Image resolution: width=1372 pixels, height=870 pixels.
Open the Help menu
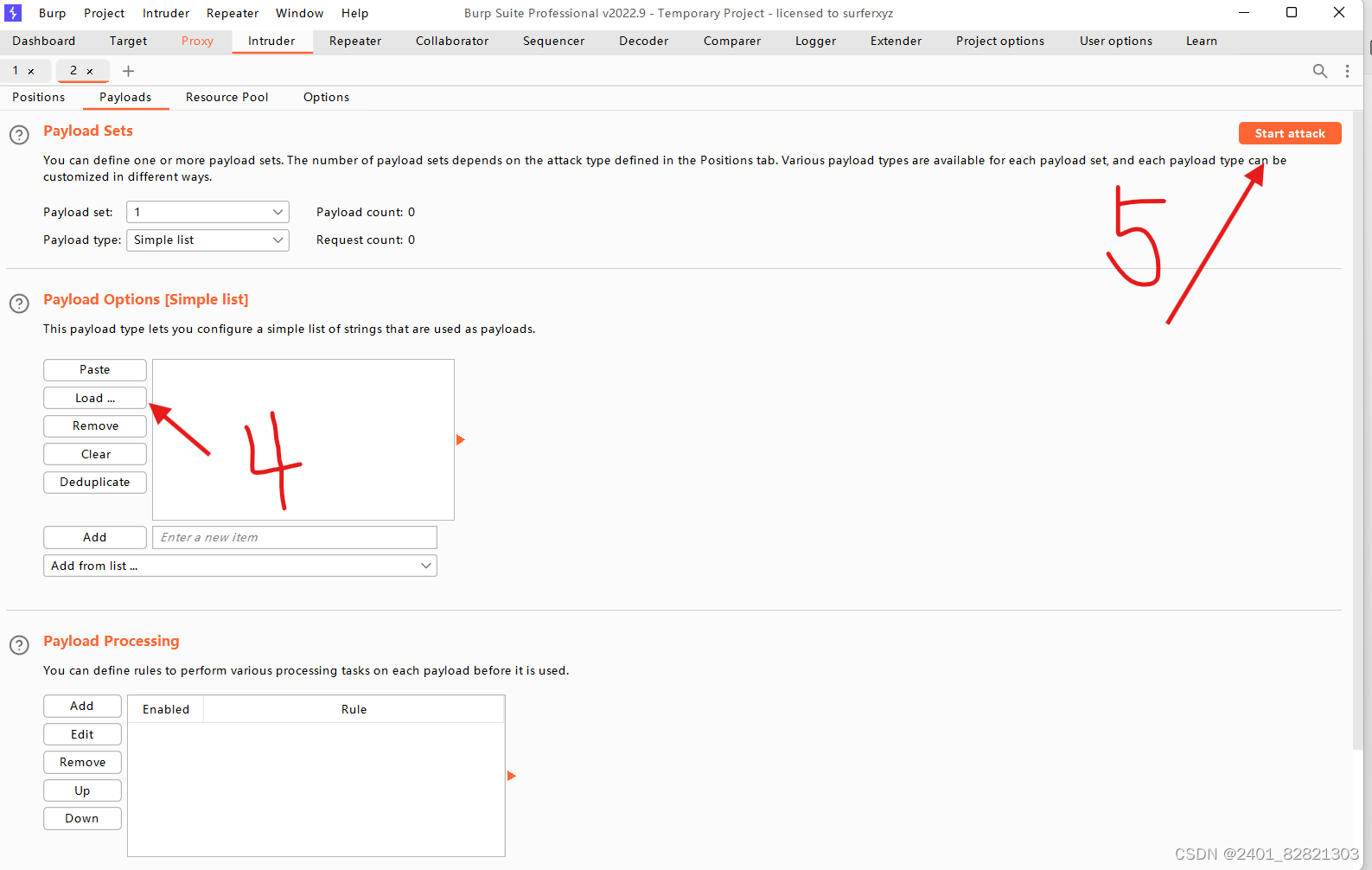point(354,13)
